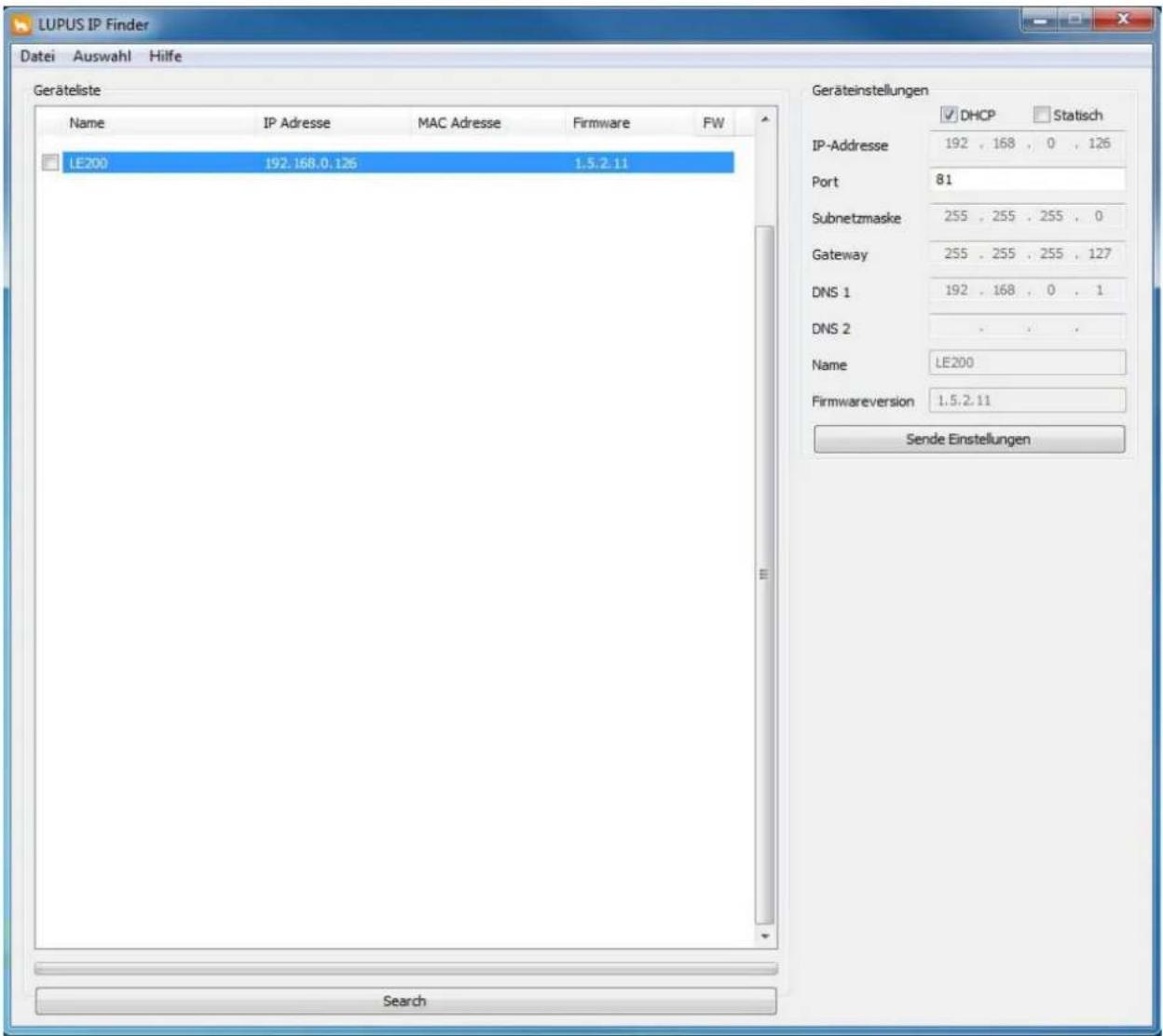
Task: Click Sende Einstellungen button
Action: [969, 439]
